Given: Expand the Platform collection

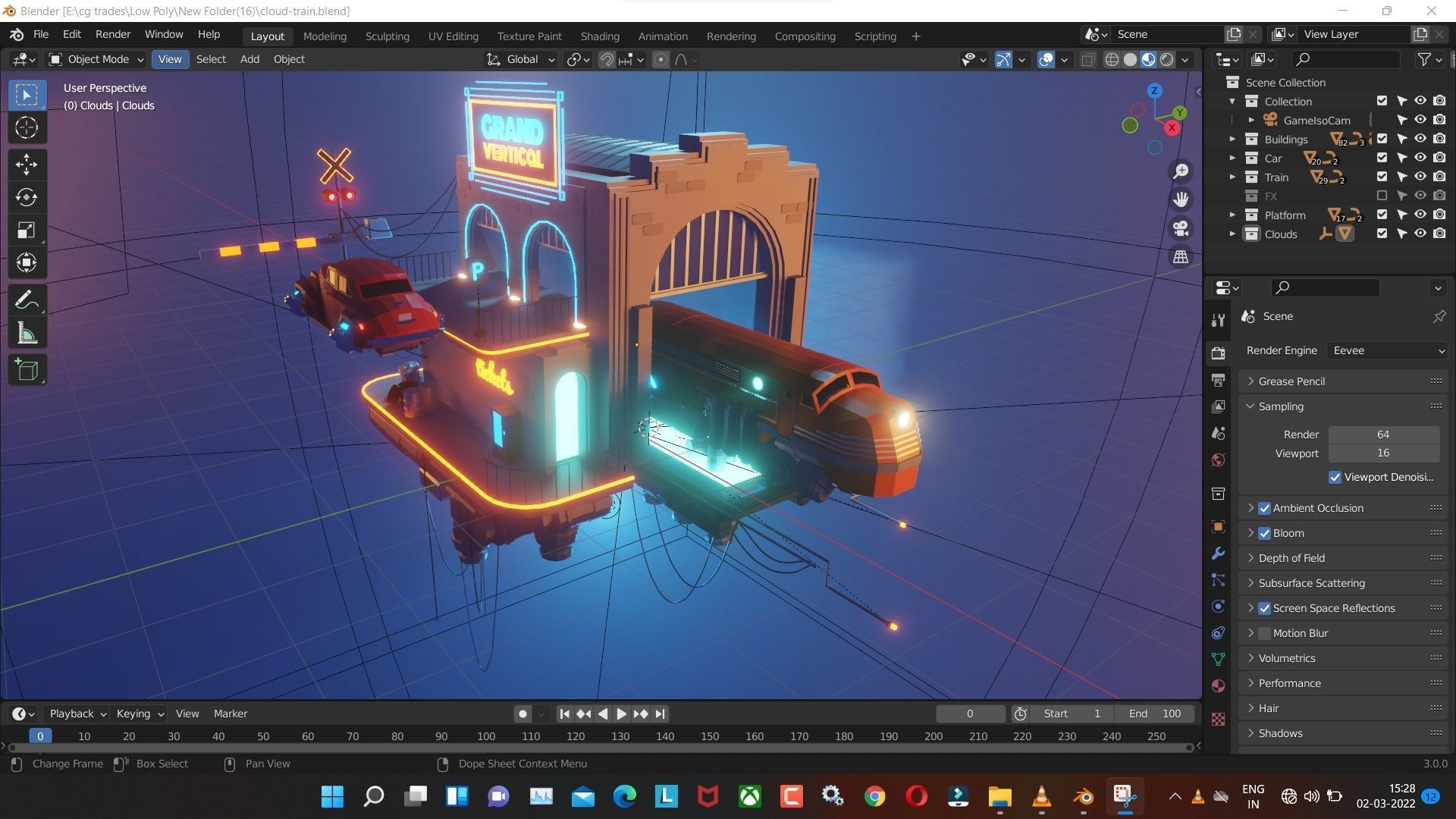Looking at the screenshot, I should coord(1232,215).
